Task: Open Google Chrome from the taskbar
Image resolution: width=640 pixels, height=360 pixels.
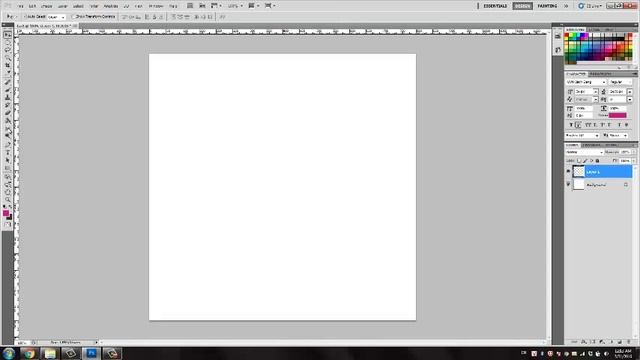Action: click(29, 353)
